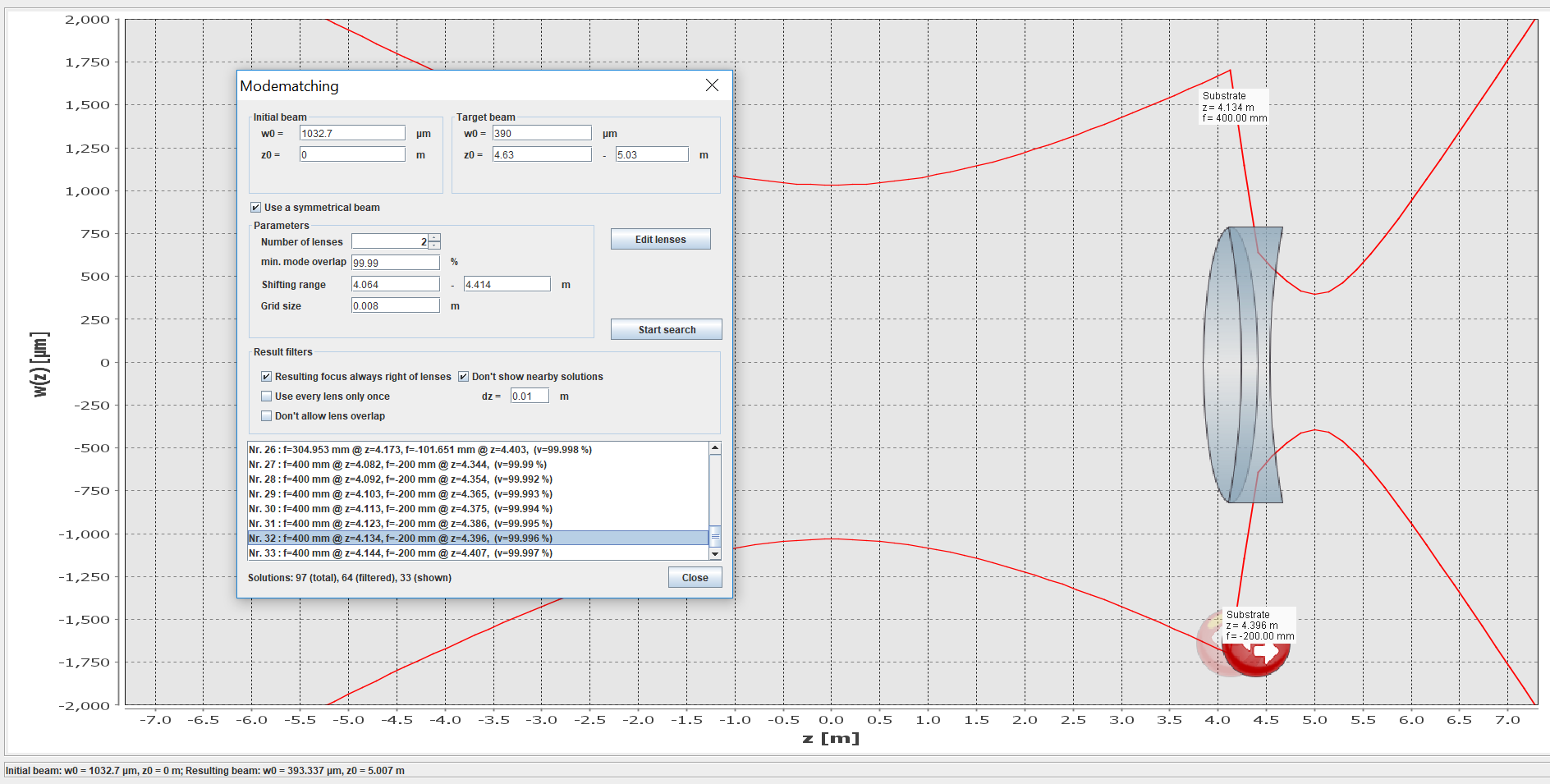Click the z [m] axis label

tap(831, 738)
